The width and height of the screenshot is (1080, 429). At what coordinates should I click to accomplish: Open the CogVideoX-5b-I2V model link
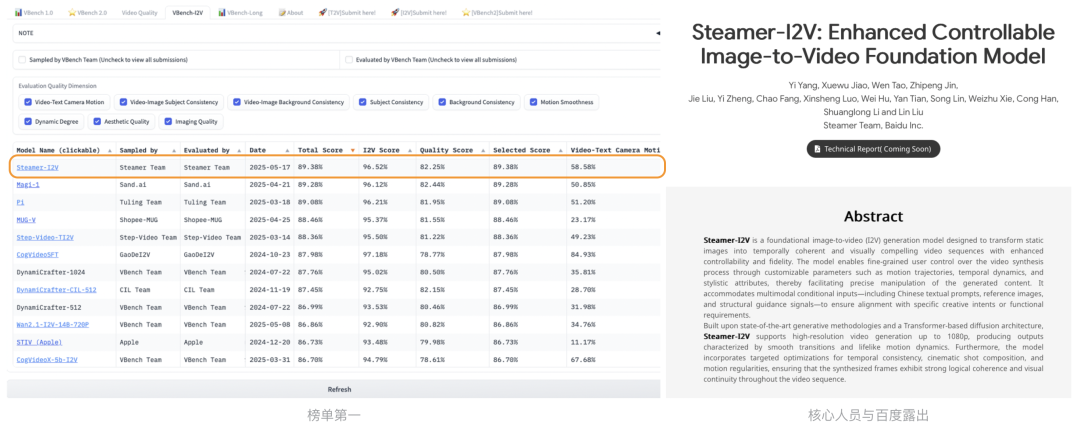47,359
